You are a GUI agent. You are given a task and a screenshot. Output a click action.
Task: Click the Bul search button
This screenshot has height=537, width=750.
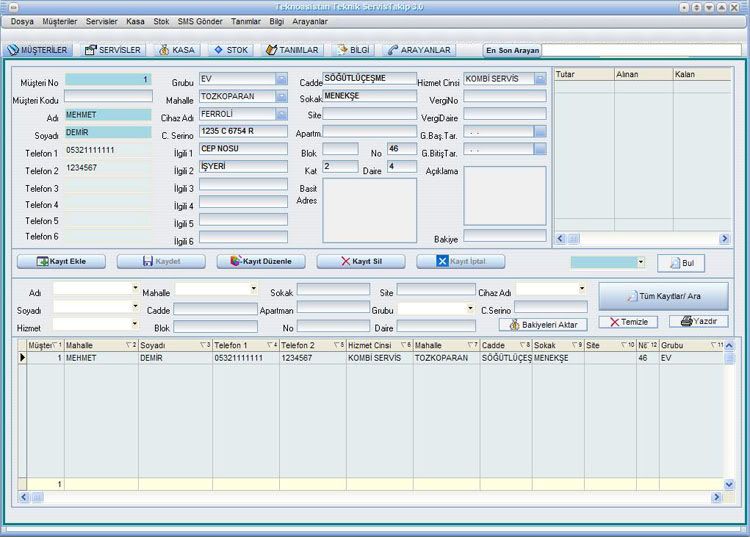coord(681,263)
